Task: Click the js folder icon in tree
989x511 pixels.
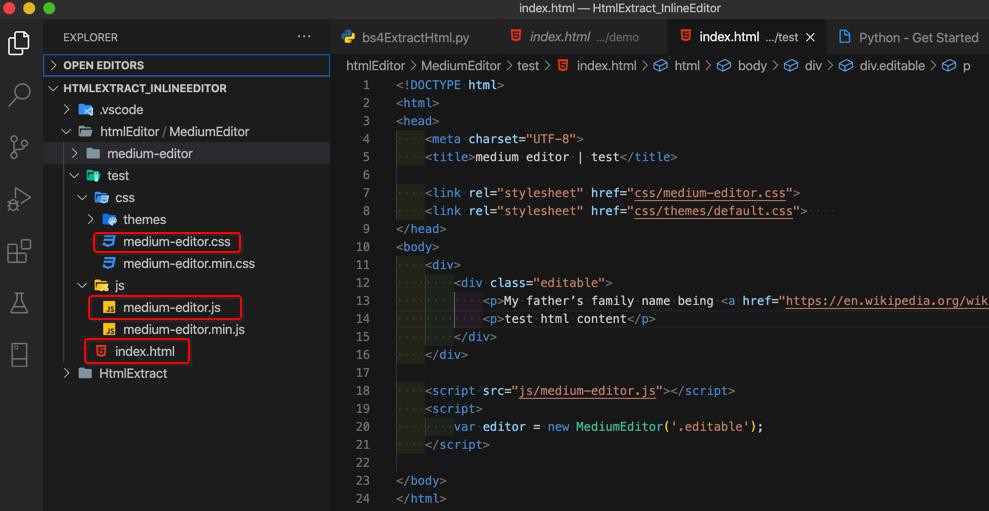Action: pos(101,286)
